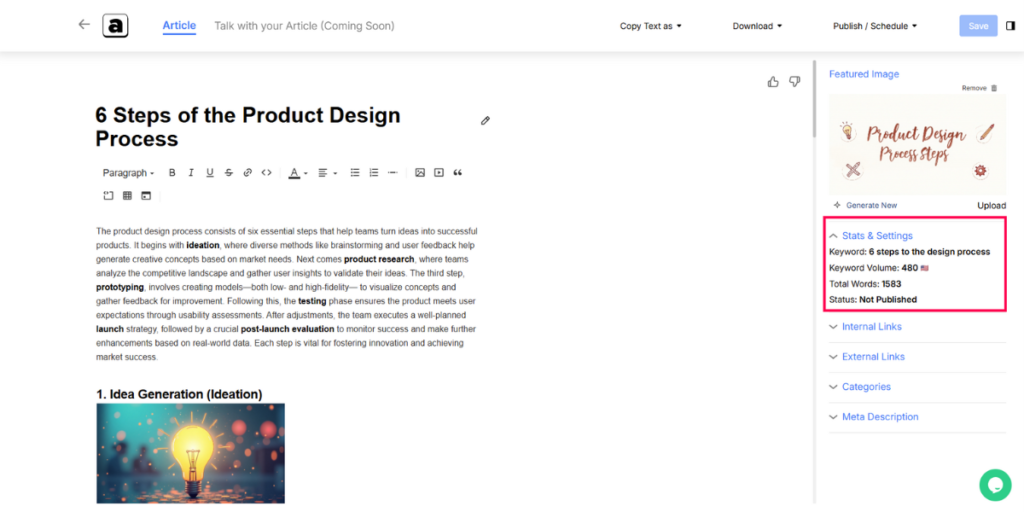Insert an image into the article
This screenshot has width=1024, height=512.
(x=420, y=173)
